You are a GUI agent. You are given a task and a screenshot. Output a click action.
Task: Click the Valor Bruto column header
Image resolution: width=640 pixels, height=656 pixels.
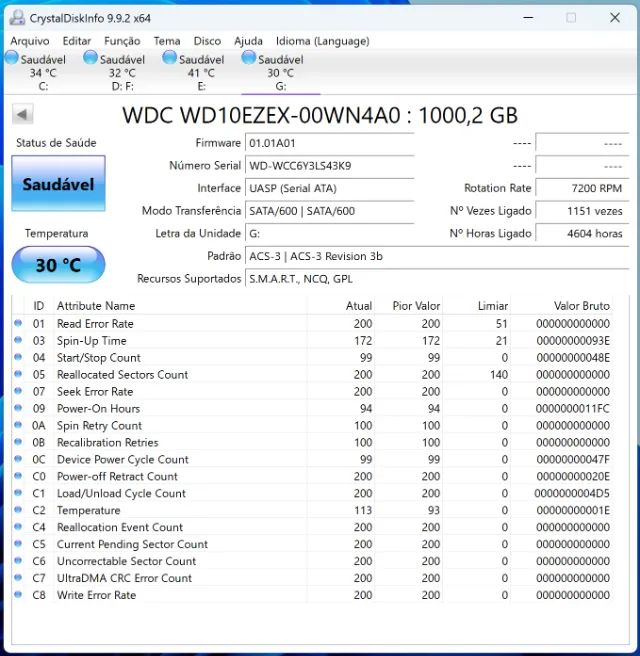click(561, 306)
